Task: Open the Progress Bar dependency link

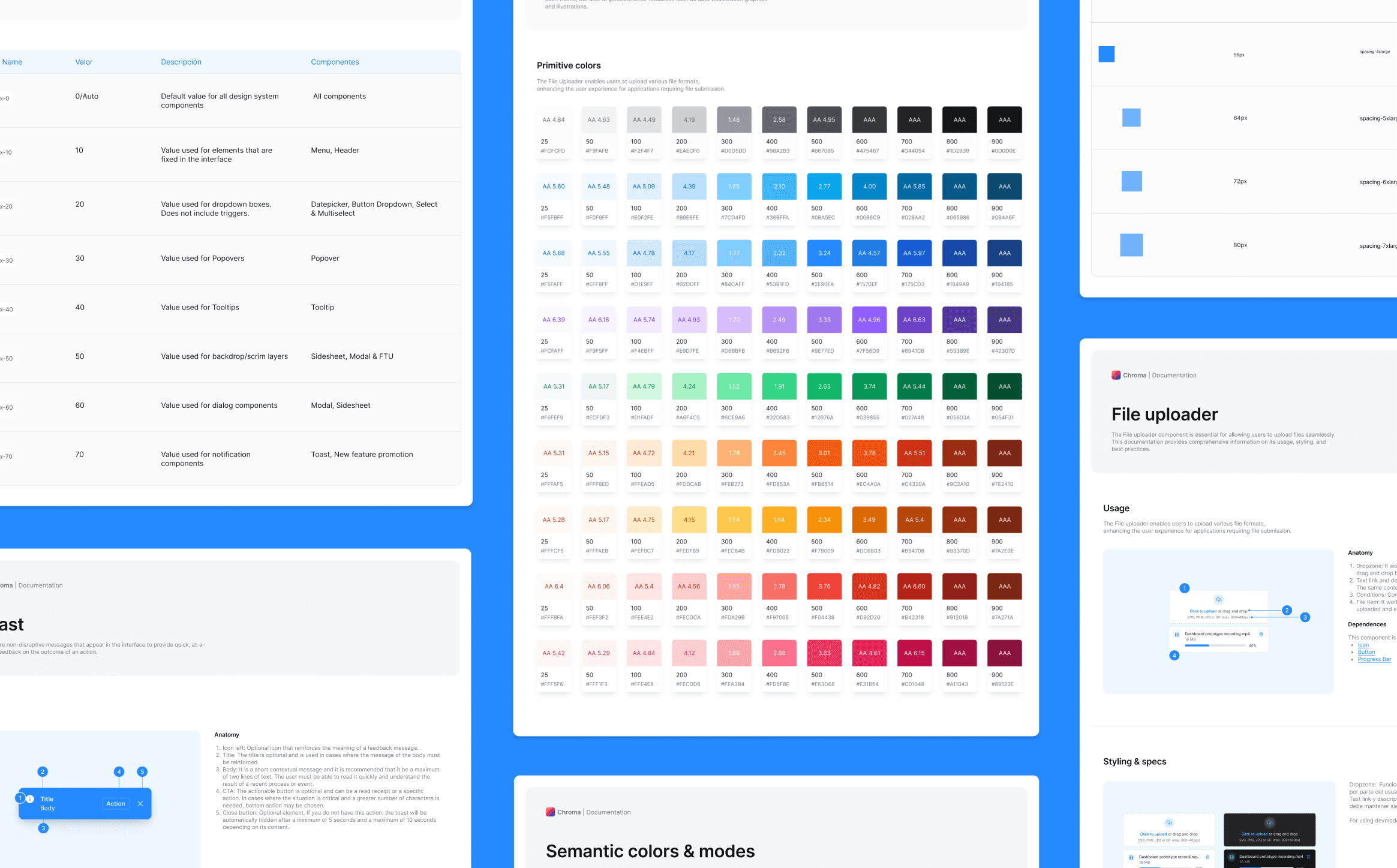Action: point(1374,659)
